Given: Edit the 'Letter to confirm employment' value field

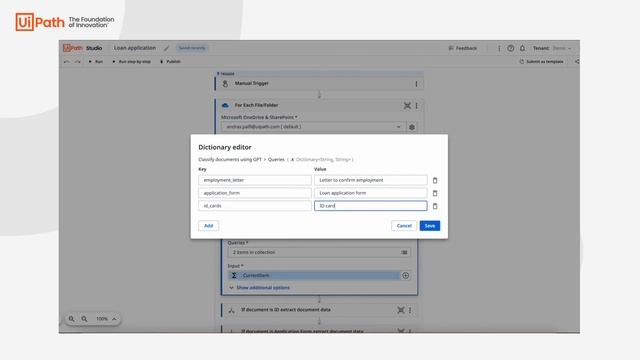Looking at the screenshot, I should (371, 180).
